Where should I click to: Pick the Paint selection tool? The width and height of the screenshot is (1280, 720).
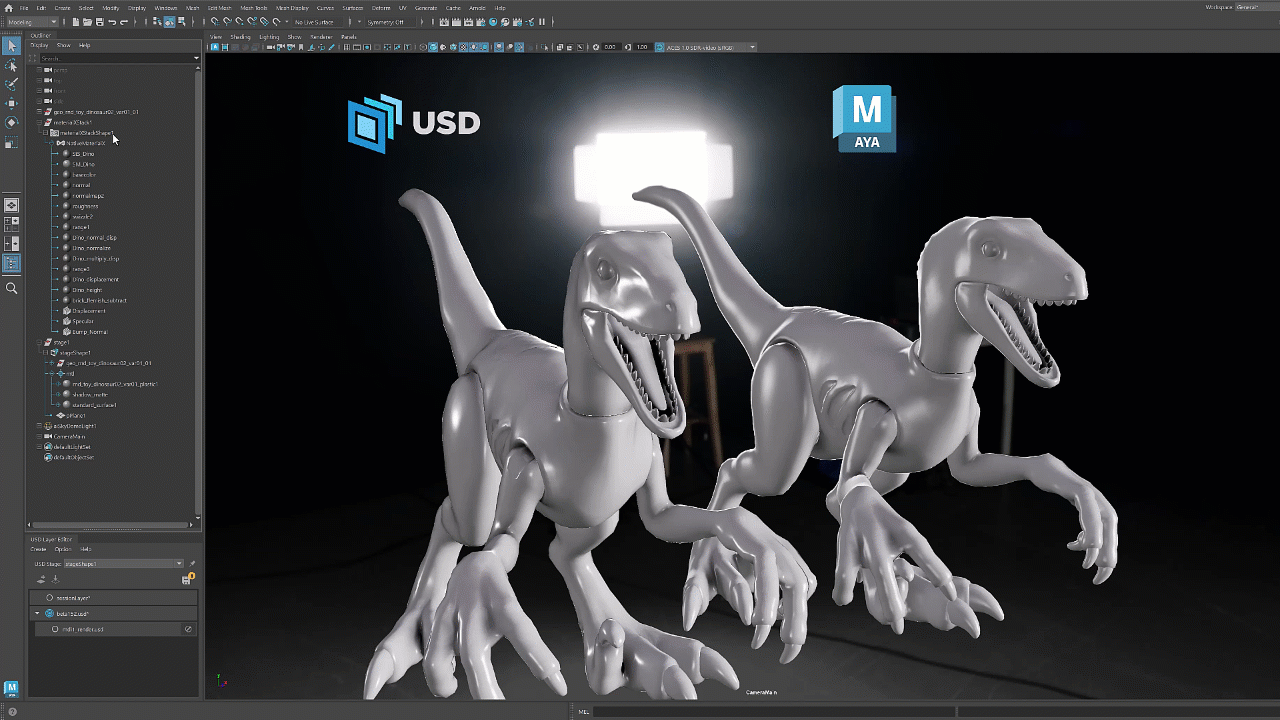[x=12, y=85]
